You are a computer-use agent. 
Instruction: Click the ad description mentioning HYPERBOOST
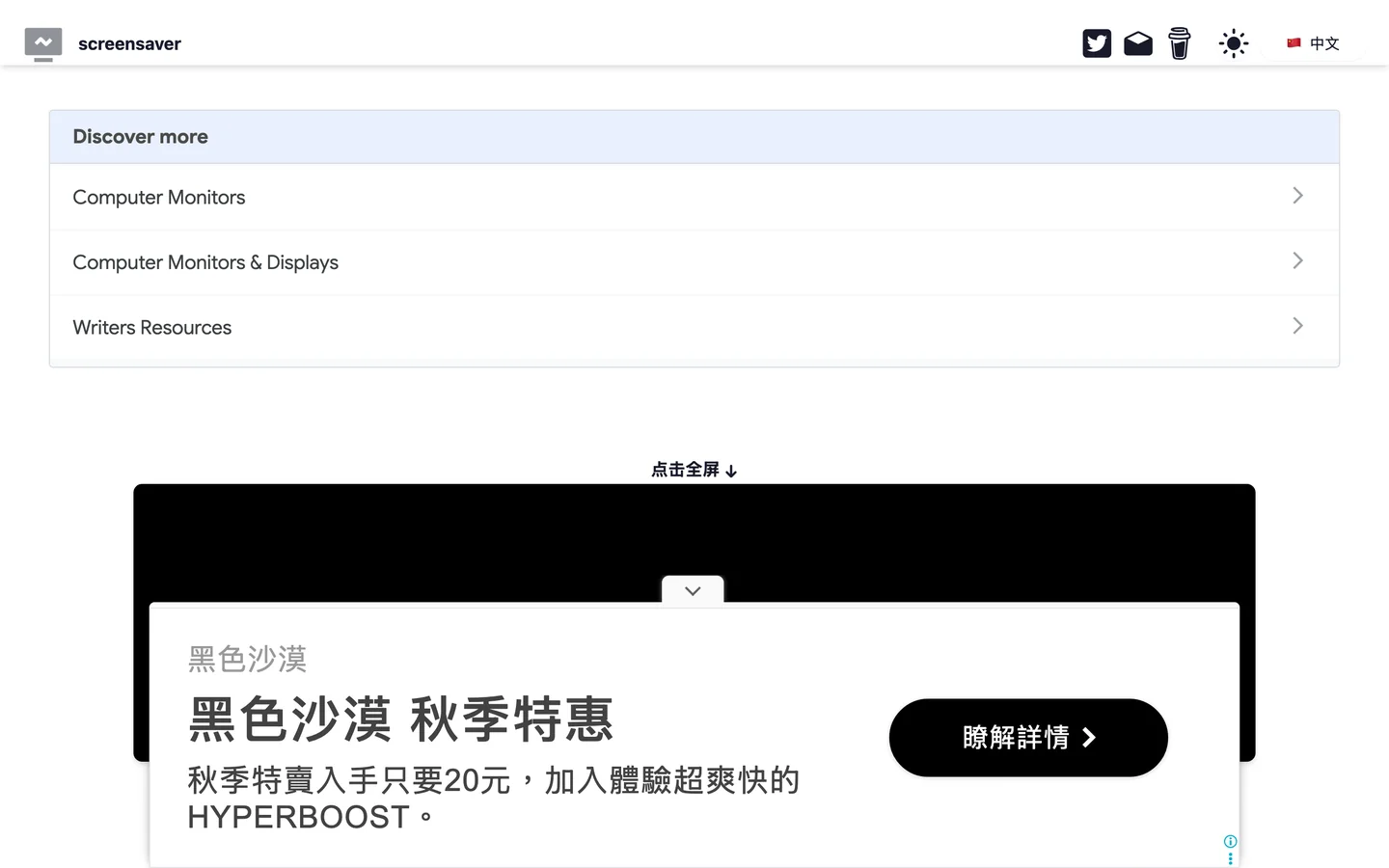tap(494, 799)
